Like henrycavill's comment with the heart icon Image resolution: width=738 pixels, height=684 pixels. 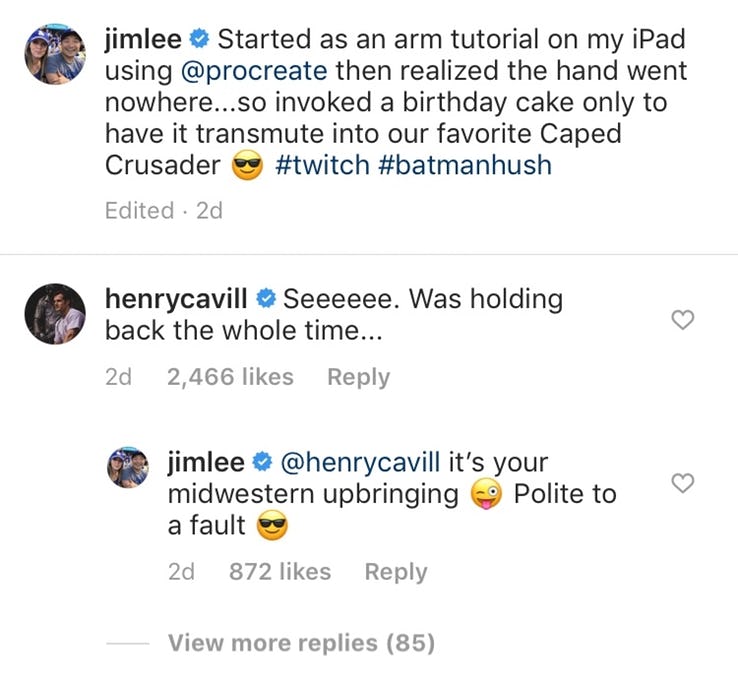(682, 320)
